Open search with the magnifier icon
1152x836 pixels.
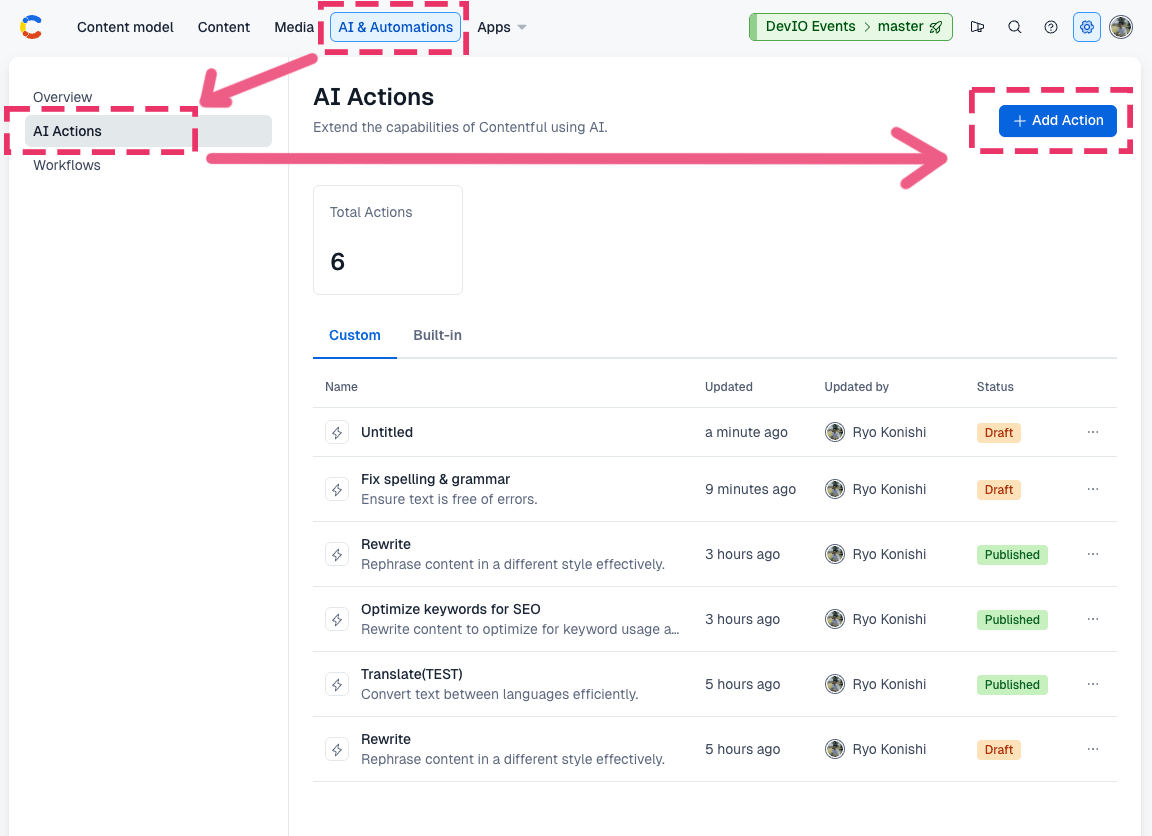1015,27
